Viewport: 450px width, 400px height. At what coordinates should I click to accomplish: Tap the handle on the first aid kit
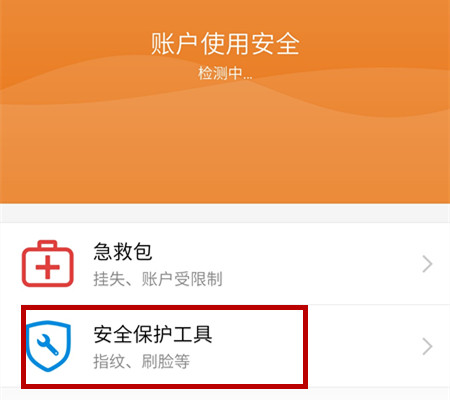click(48, 244)
